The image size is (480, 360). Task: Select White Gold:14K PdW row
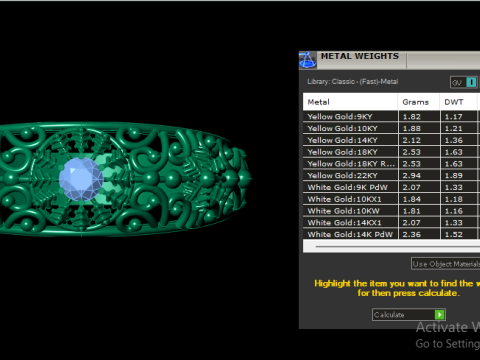coord(391,234)
